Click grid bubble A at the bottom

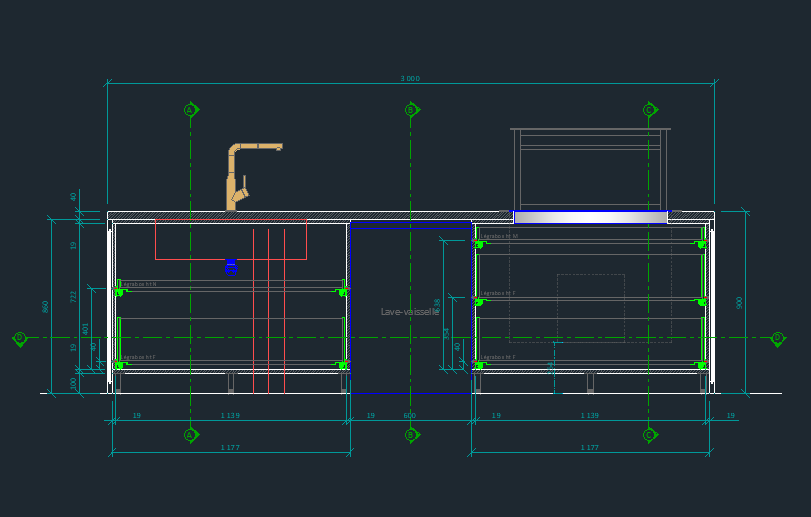190,435
